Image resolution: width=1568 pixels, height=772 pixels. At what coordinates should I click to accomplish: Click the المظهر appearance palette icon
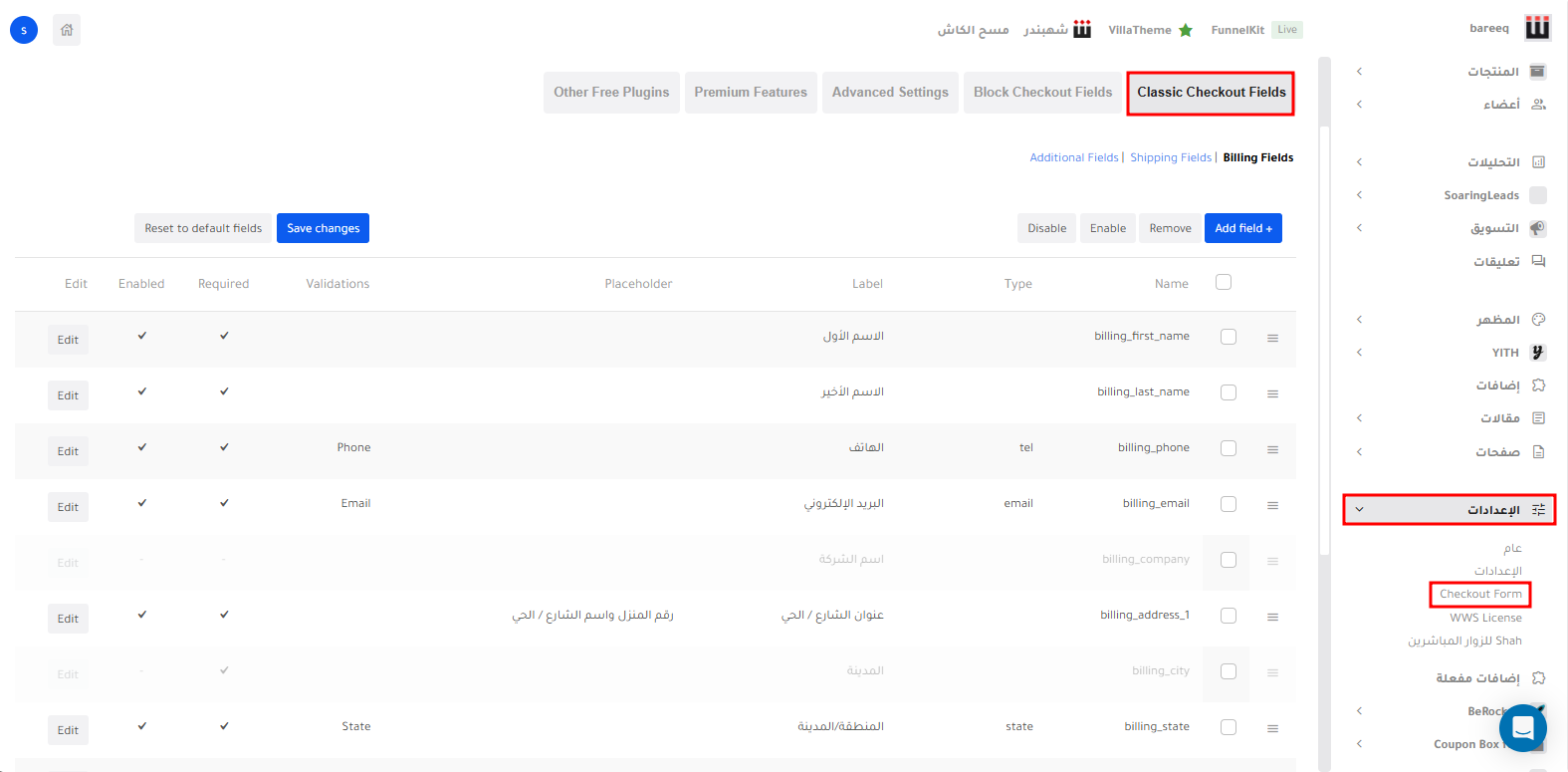click(x=1538, y=320)
